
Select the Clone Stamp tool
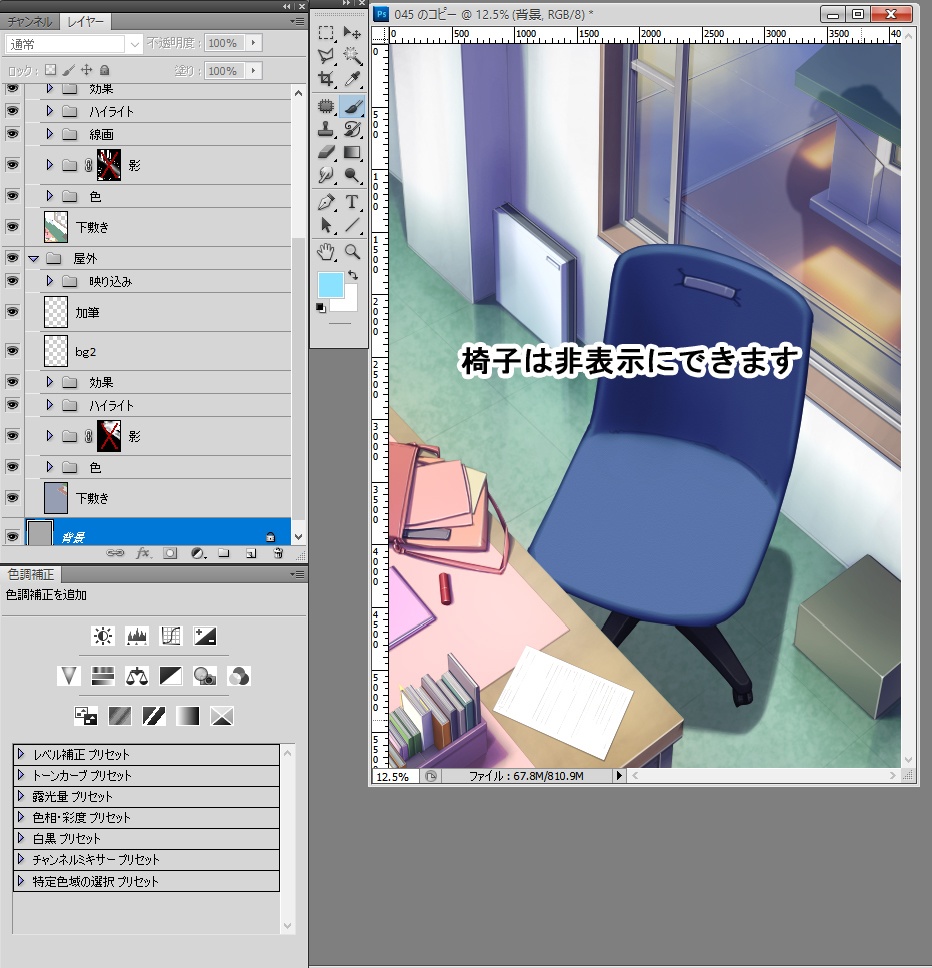pos(327,128)
